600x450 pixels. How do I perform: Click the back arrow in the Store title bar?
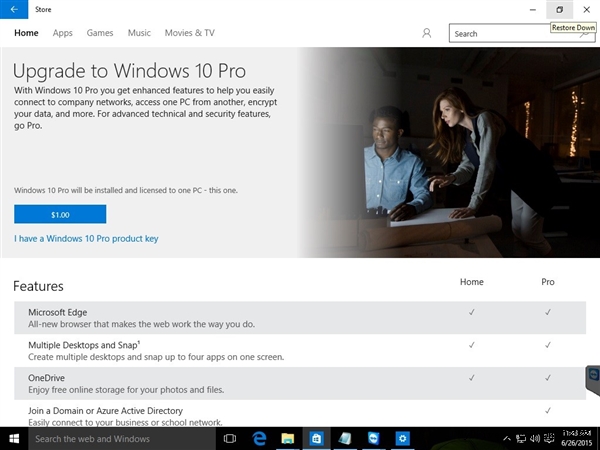14,9
